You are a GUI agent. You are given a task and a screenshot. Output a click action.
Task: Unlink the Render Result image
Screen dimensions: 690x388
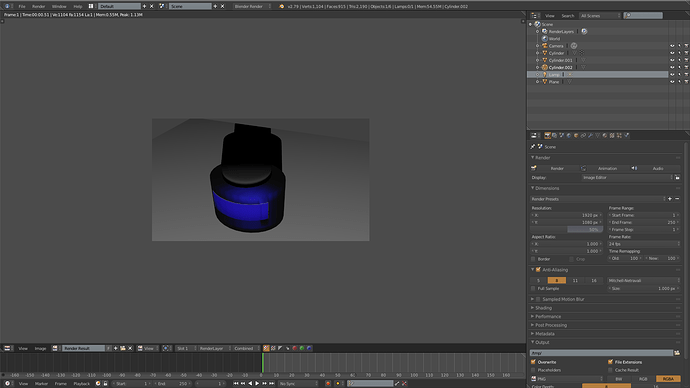click(x=130, y=348)
